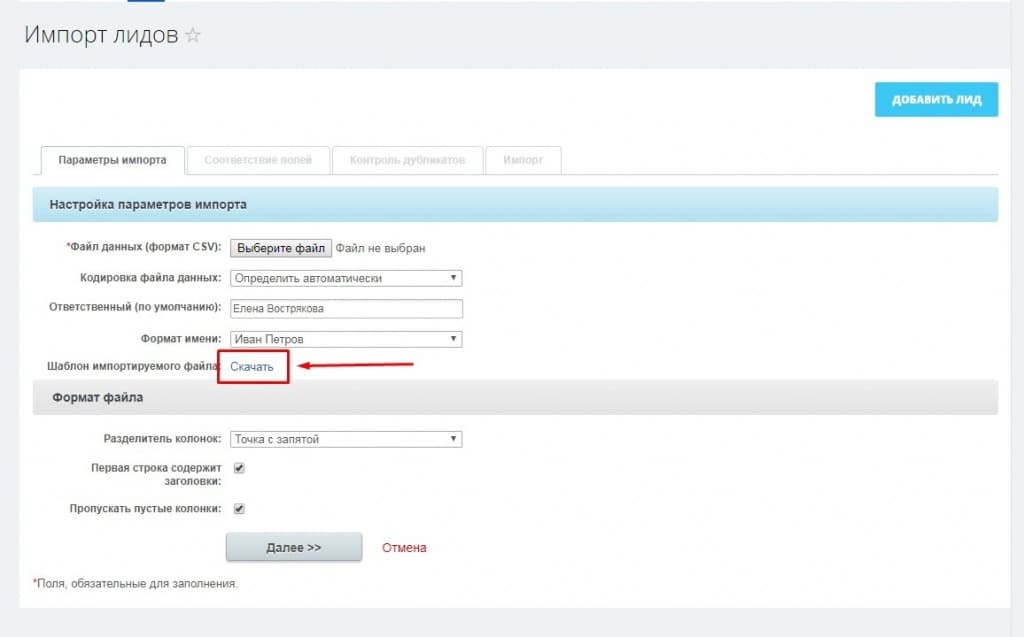The image size is (1024, 637).
Task: Click the Формат файла section header
Action: pyautogui.click(x=97, y=397)
